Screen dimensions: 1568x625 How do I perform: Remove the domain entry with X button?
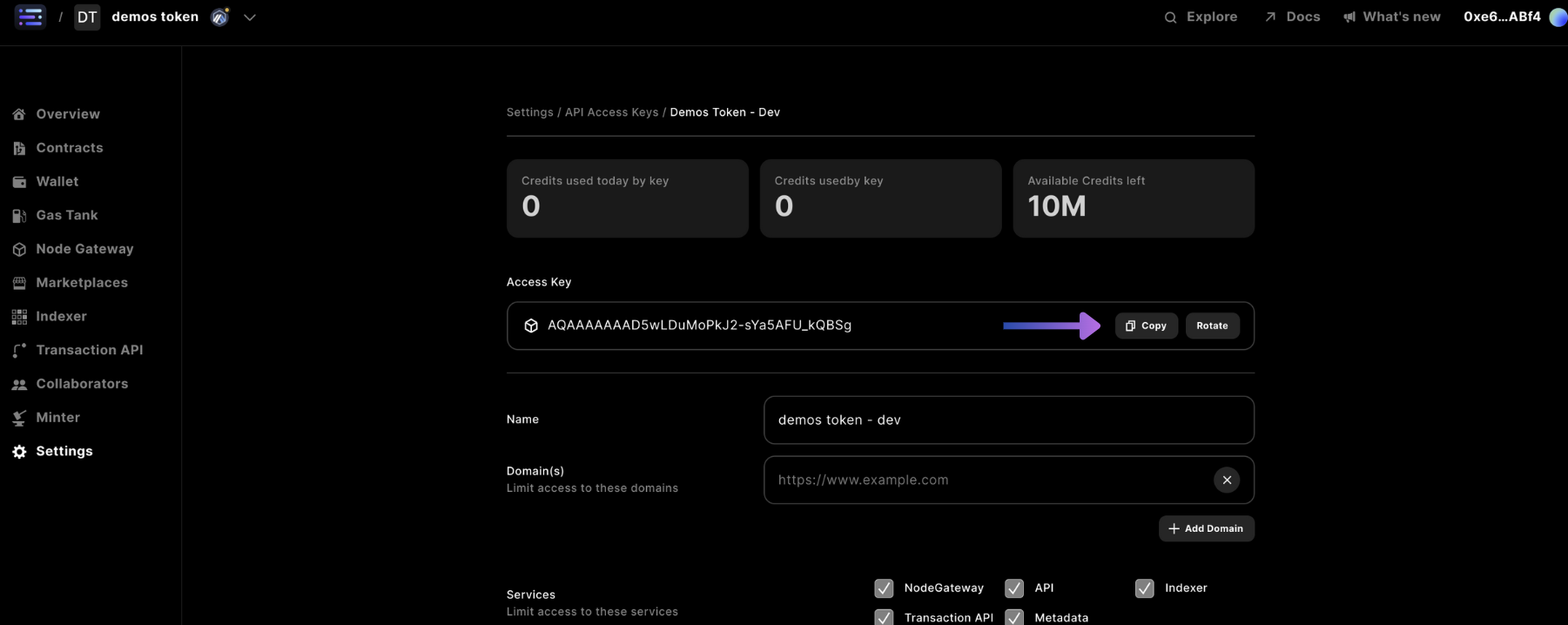pos(1227,480)
